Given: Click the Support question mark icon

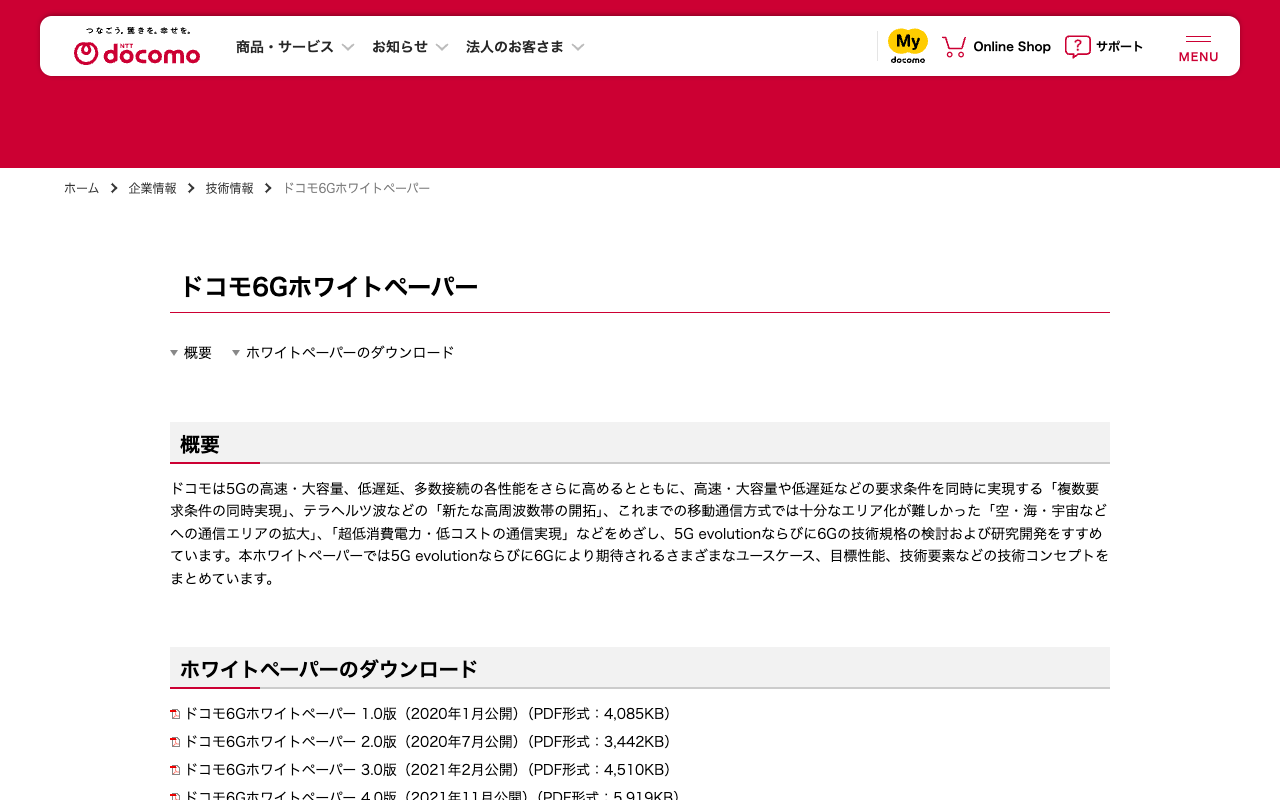Looking at the screenshot, I should tap(1077, 46).
